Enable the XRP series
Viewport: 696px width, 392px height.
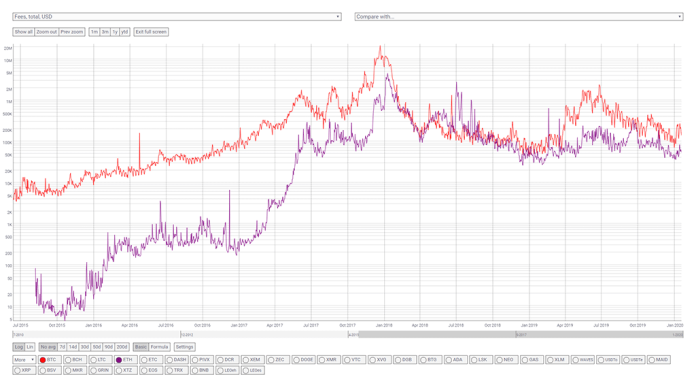[24, 370]
